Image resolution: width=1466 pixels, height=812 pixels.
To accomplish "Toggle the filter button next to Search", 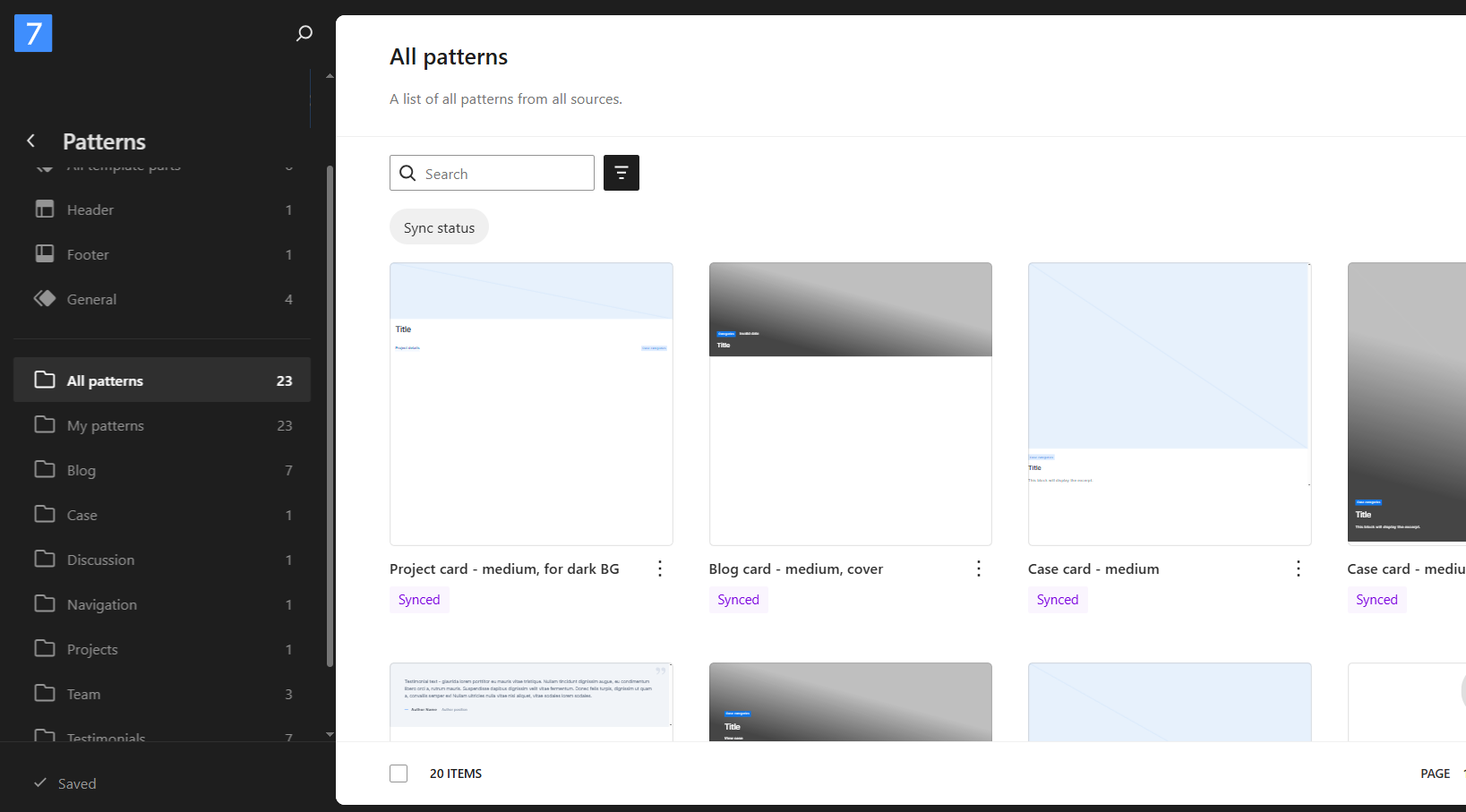I will tap(621, 173).
